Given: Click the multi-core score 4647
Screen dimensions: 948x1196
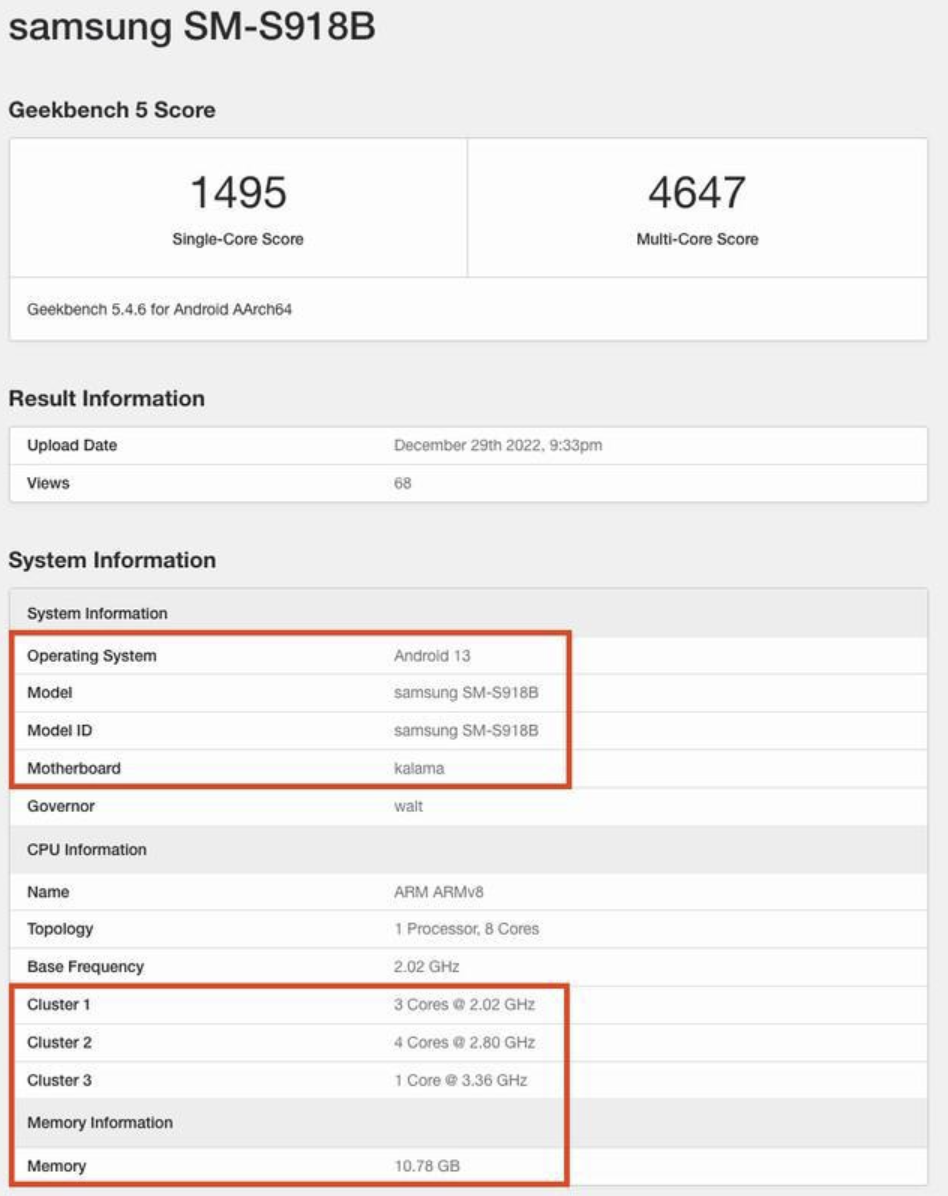Looking at the screenshot, I should 697,192.
